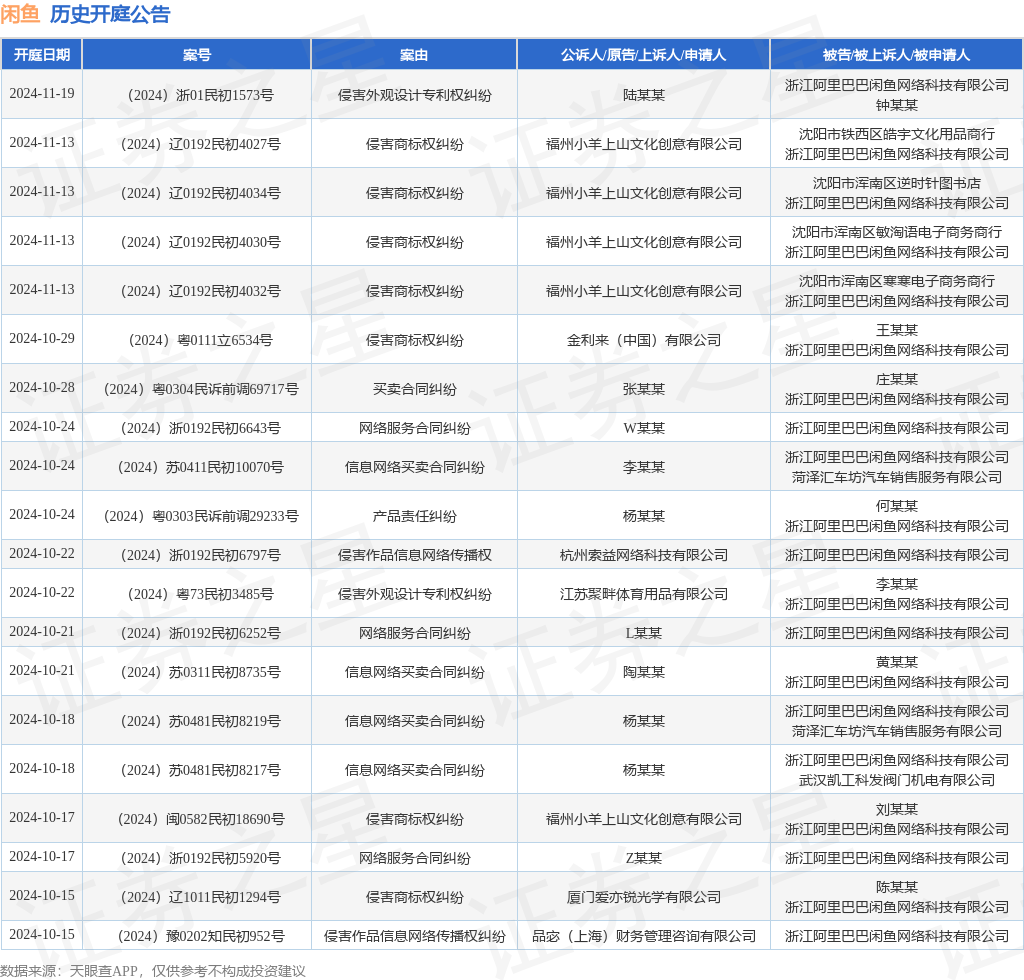The height and width of the screenshot is (980, 1024).
Task: Select case number 浙01民初1573号
Action: (x=200, y=95)
